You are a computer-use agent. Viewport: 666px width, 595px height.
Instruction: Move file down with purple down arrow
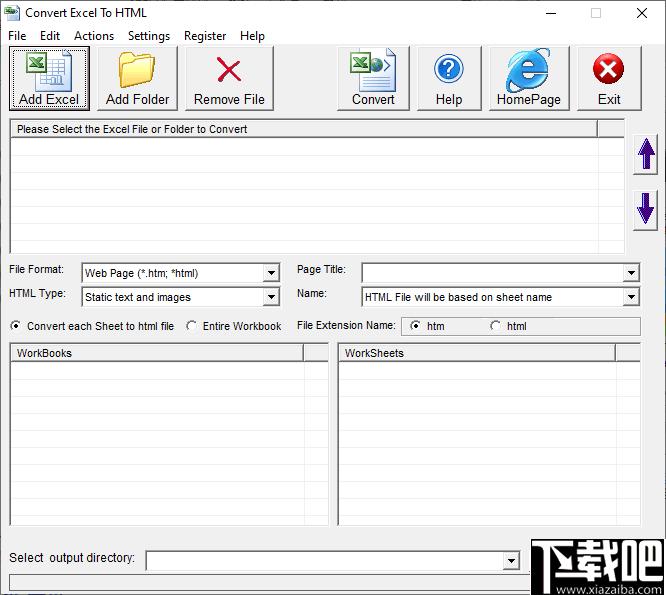(x=646, y=210)
